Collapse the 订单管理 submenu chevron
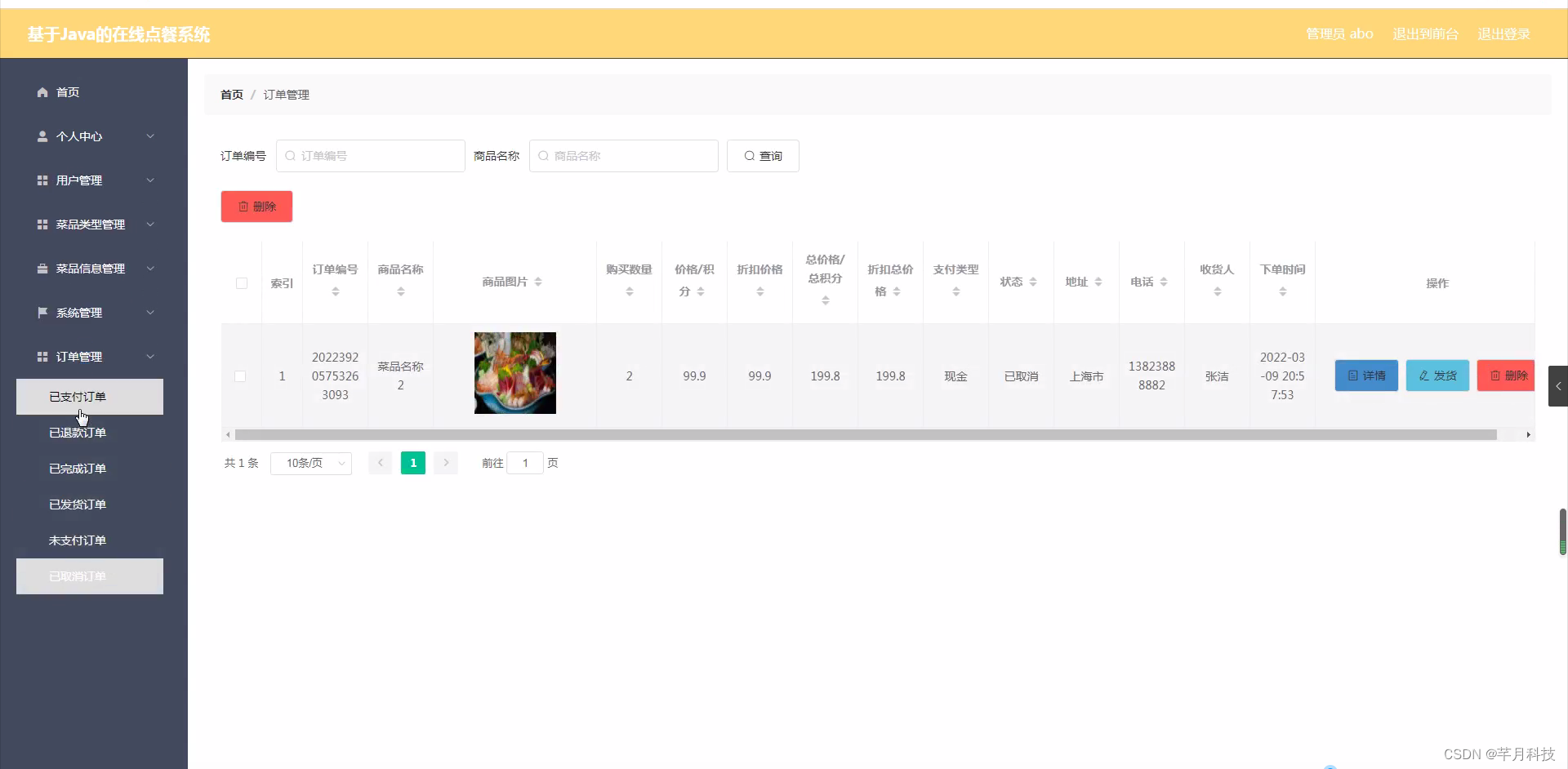Screen dimensions: 1568x769 (150, 357)
